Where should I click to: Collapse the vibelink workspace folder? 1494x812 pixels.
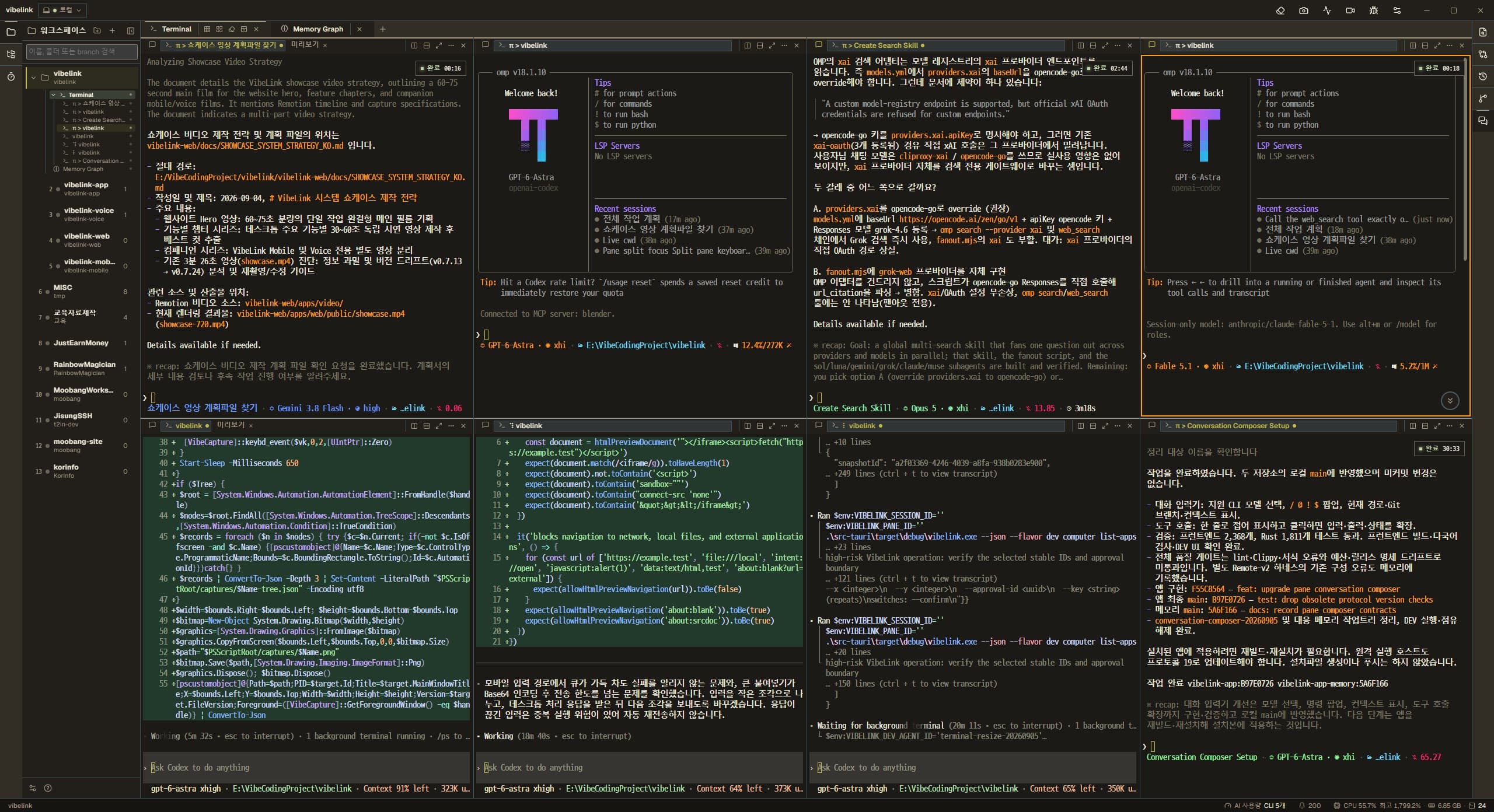pyautogui.click(x=33, y=78)
